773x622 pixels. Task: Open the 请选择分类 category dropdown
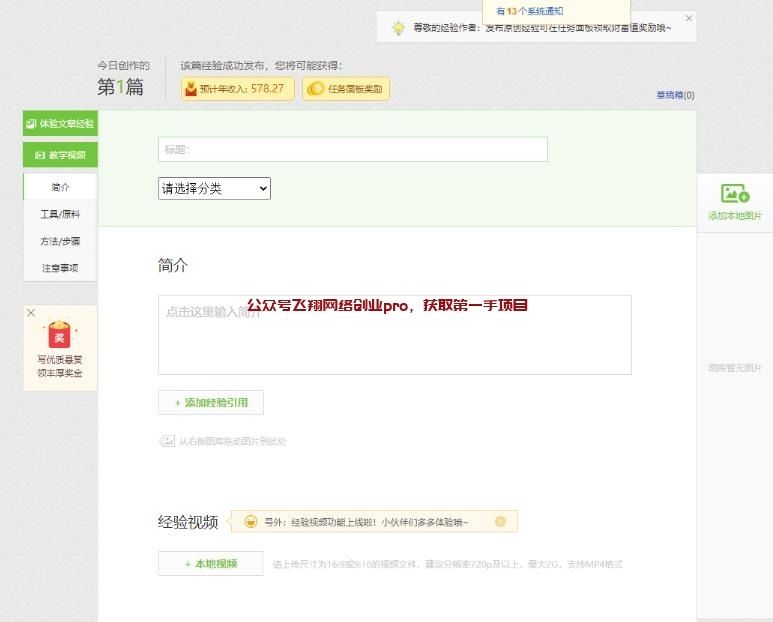pyautogui.click(x=214, y=188)
